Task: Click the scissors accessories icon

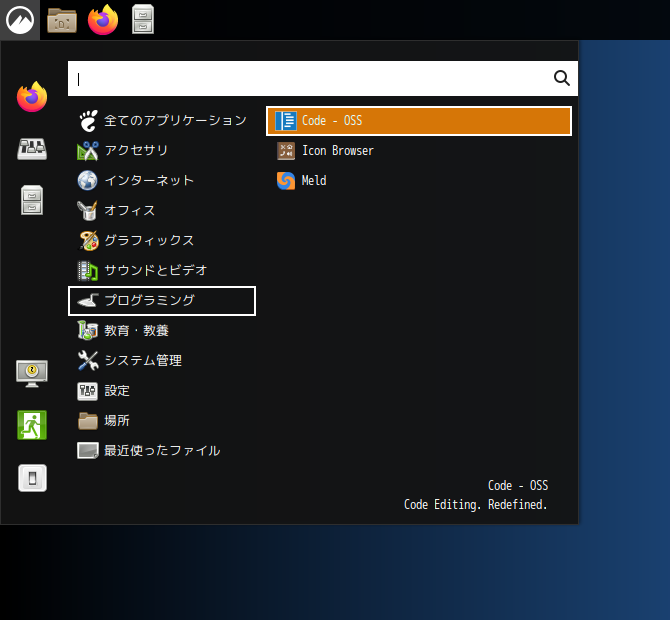Action: pos(88,151)
